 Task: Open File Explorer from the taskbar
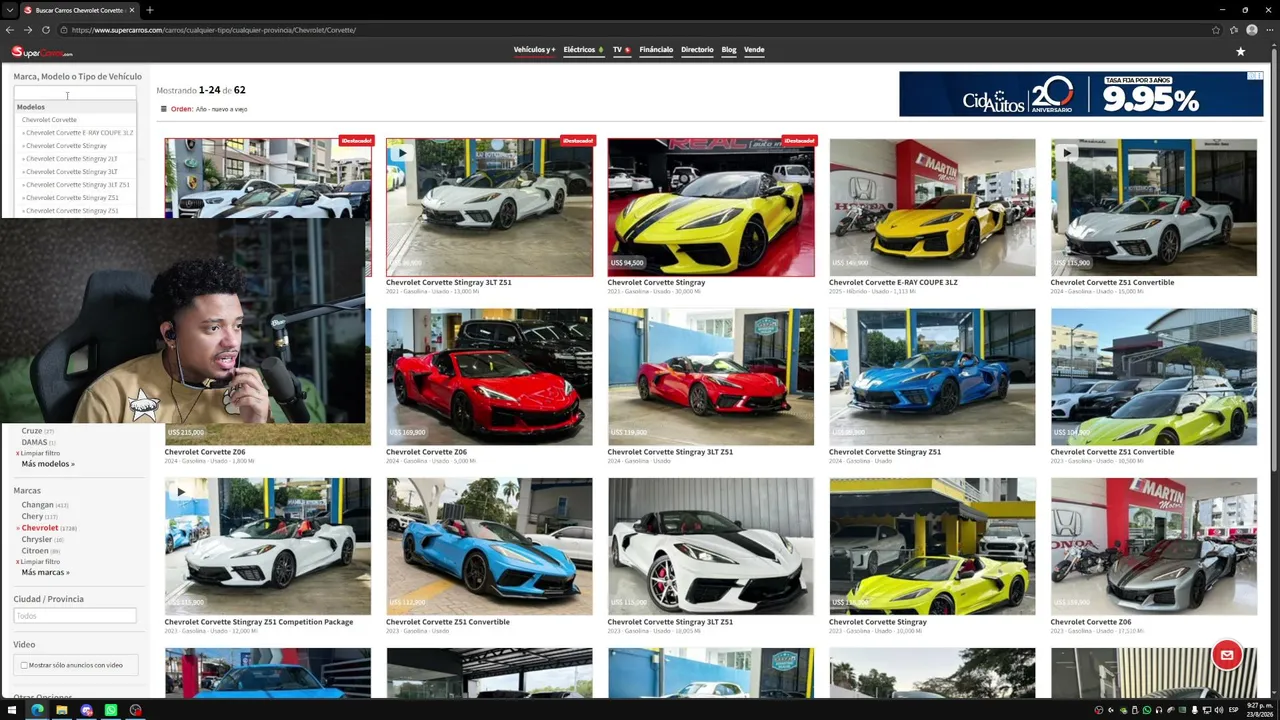point(62,711)
